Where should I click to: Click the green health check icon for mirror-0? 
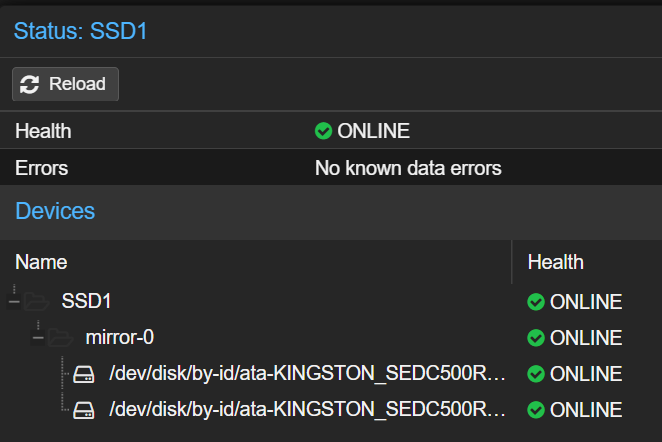536,338
